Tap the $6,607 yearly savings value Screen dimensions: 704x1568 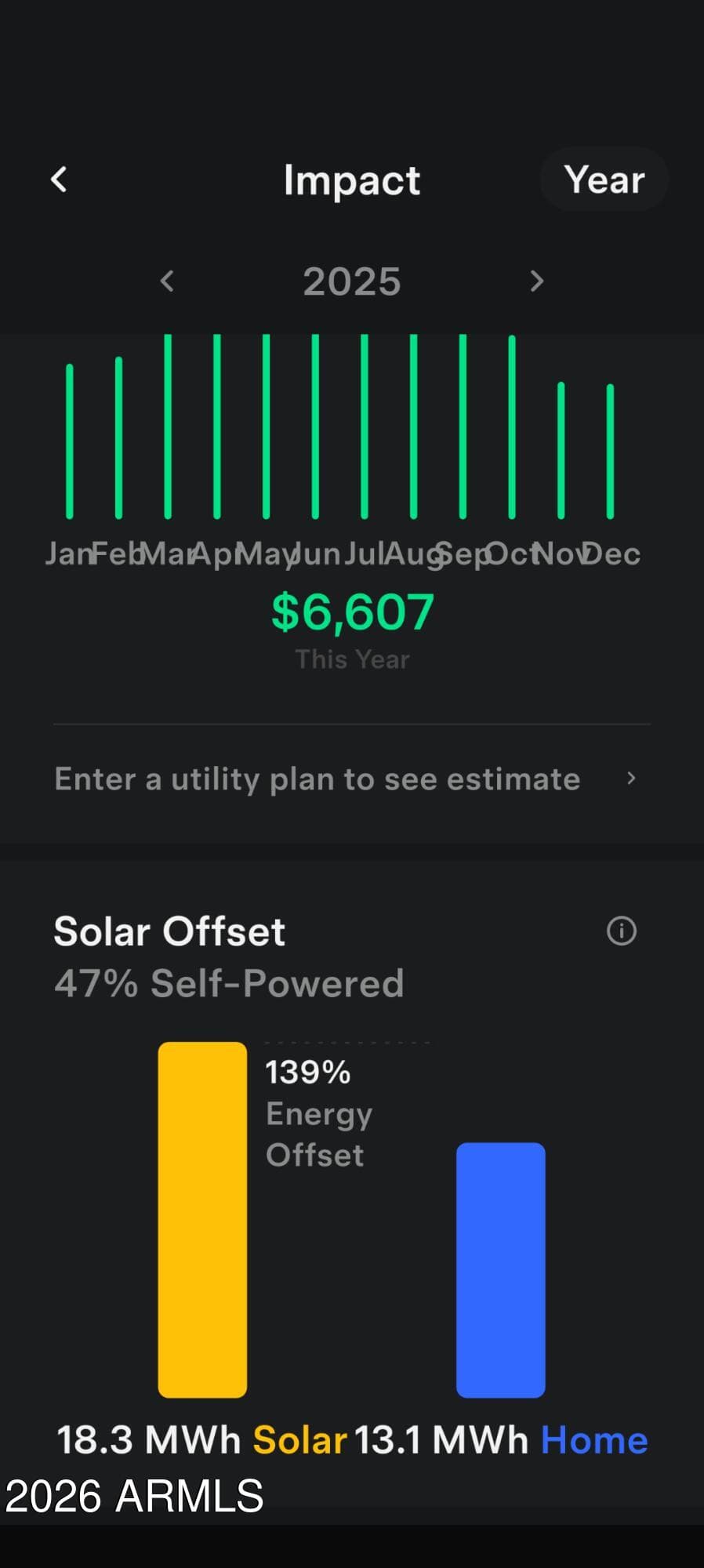pos(353,612)
